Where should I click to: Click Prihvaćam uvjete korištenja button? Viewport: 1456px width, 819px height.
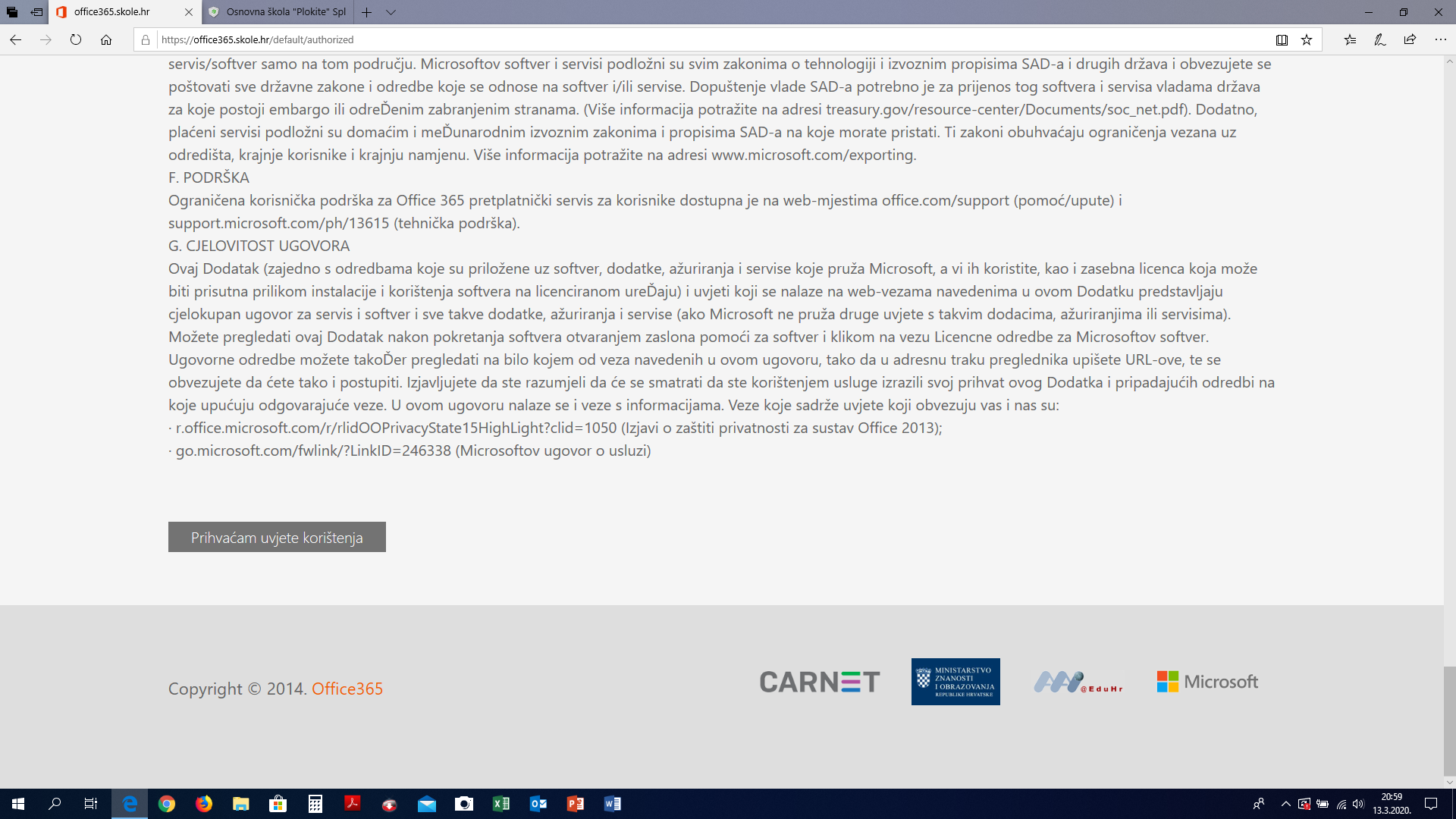(x=277, y=537)
